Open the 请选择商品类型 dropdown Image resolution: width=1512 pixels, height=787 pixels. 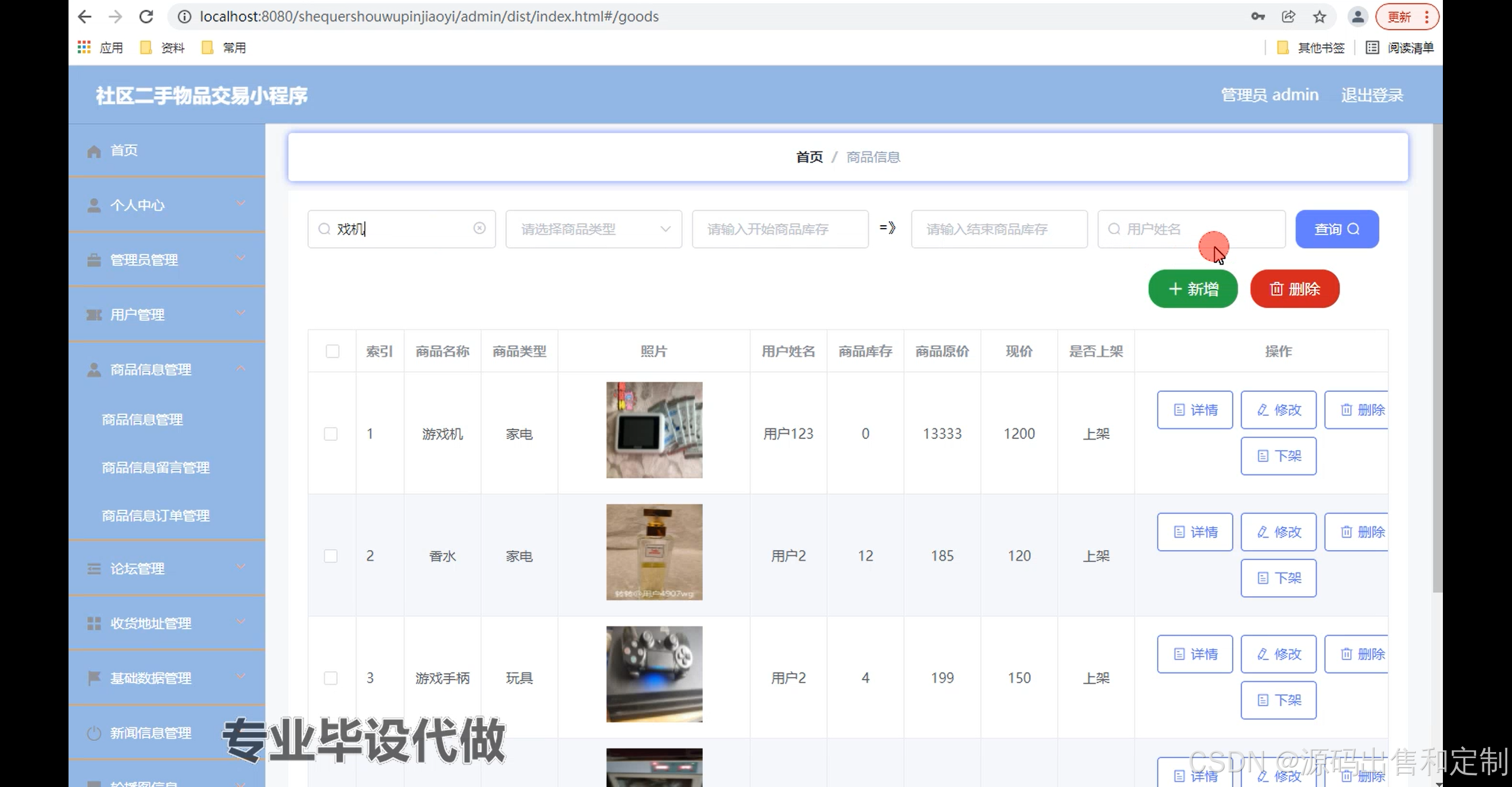point(594,229)
